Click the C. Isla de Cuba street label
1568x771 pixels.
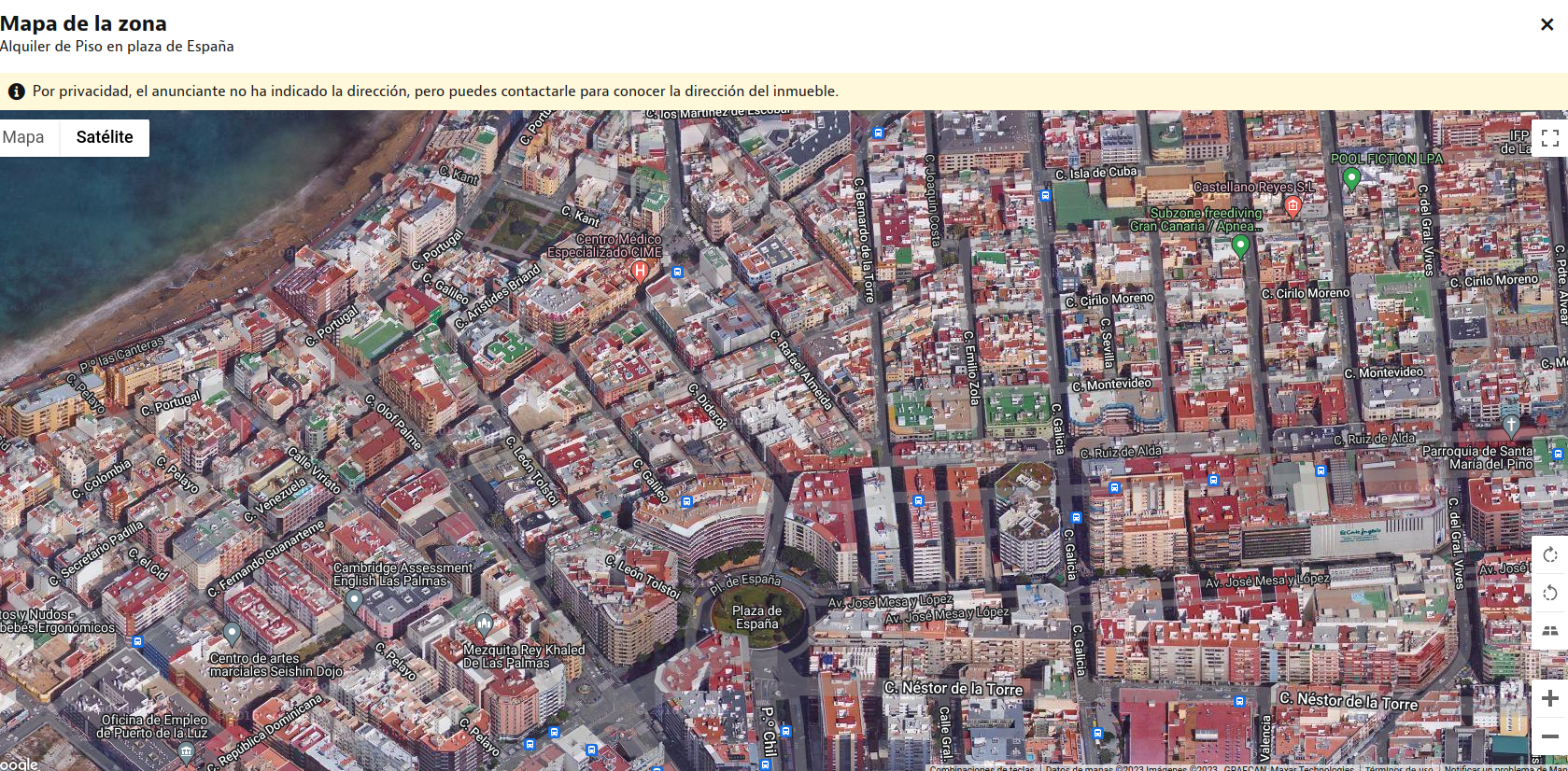click(1096, 173)
